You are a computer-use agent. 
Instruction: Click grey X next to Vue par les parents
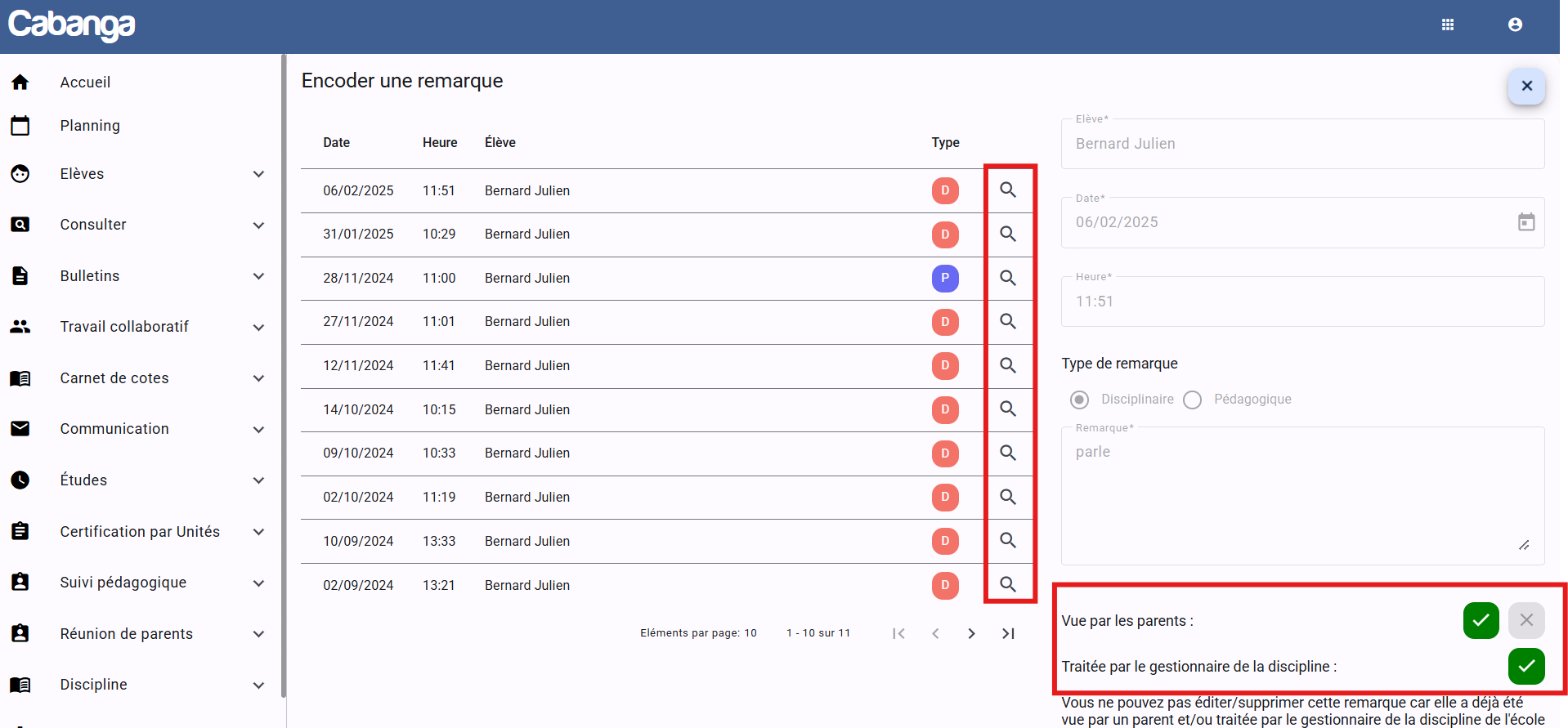[x=1525, y=620]
